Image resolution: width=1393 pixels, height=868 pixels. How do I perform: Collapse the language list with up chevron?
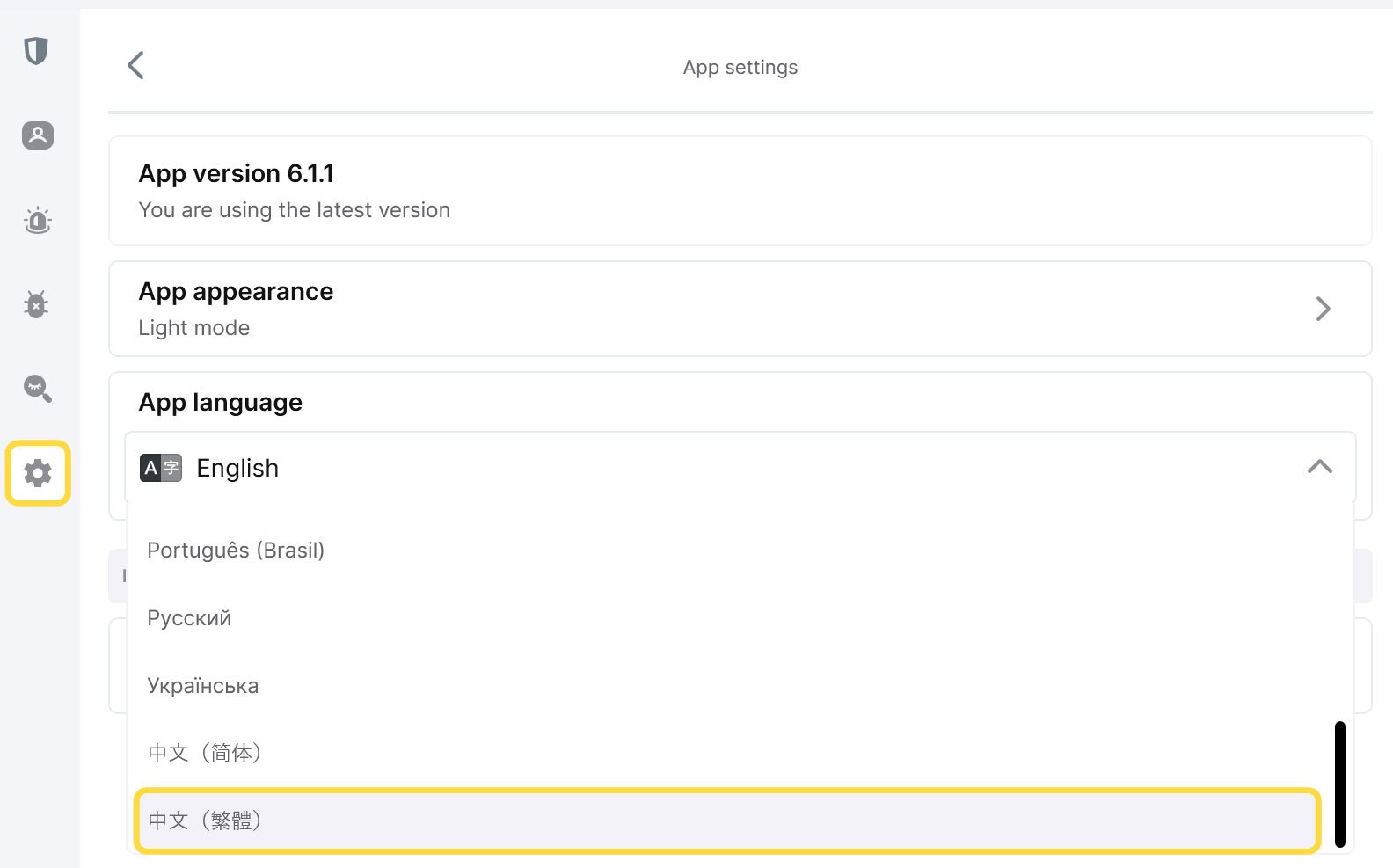pos(1319,467)
